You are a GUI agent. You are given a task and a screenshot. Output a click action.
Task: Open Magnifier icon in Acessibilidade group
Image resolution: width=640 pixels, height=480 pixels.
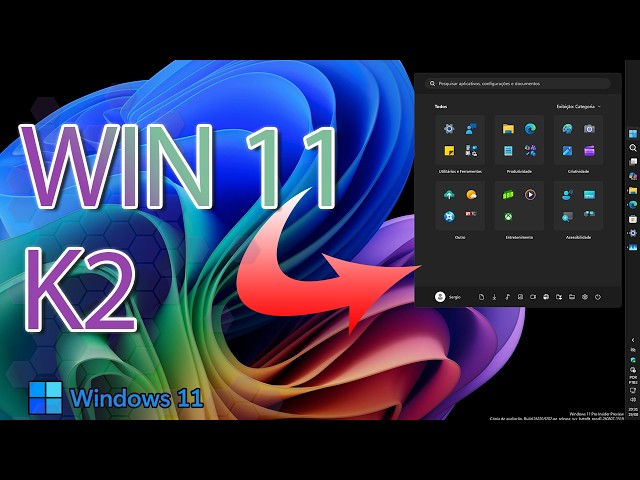pyautogui.click(x=567, y=216)
